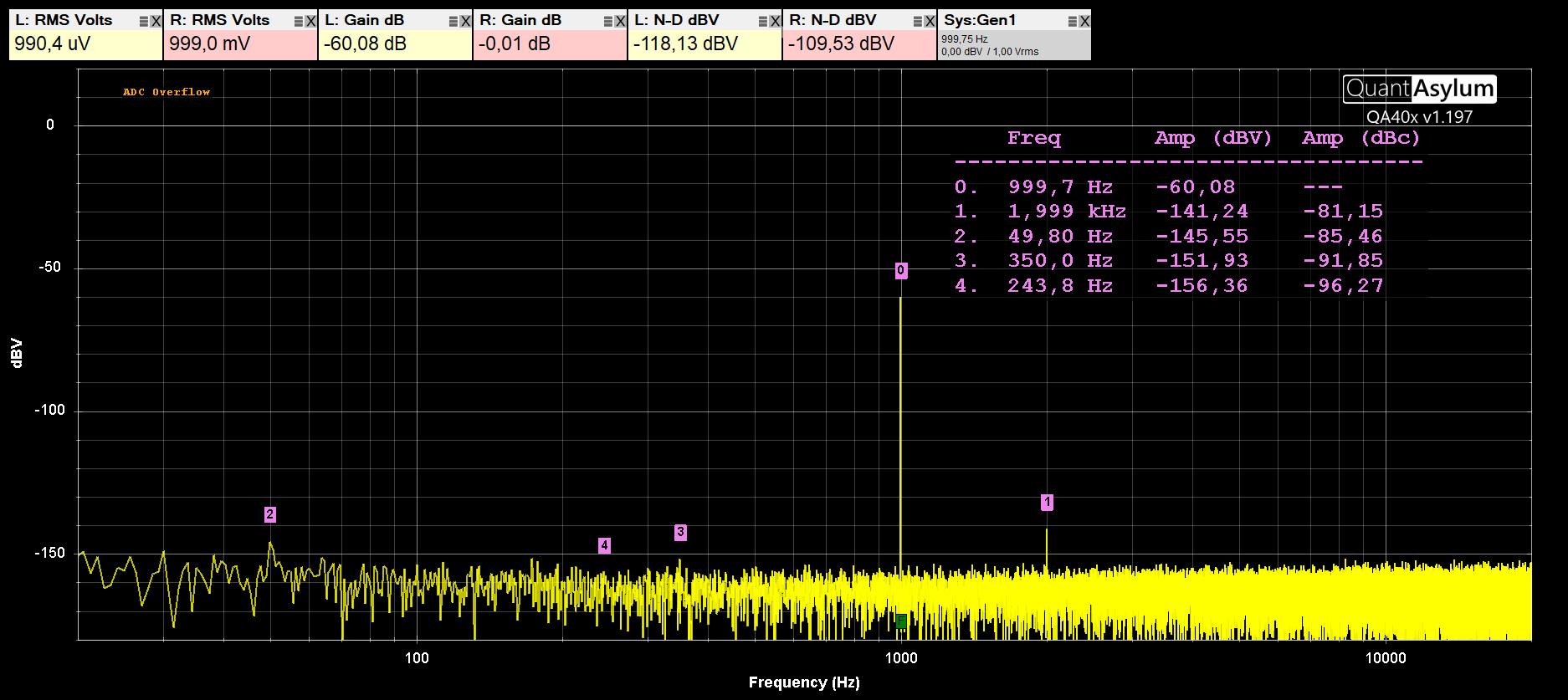Click the green generator frequency marker
The image size is (1568, 700).
901,621
